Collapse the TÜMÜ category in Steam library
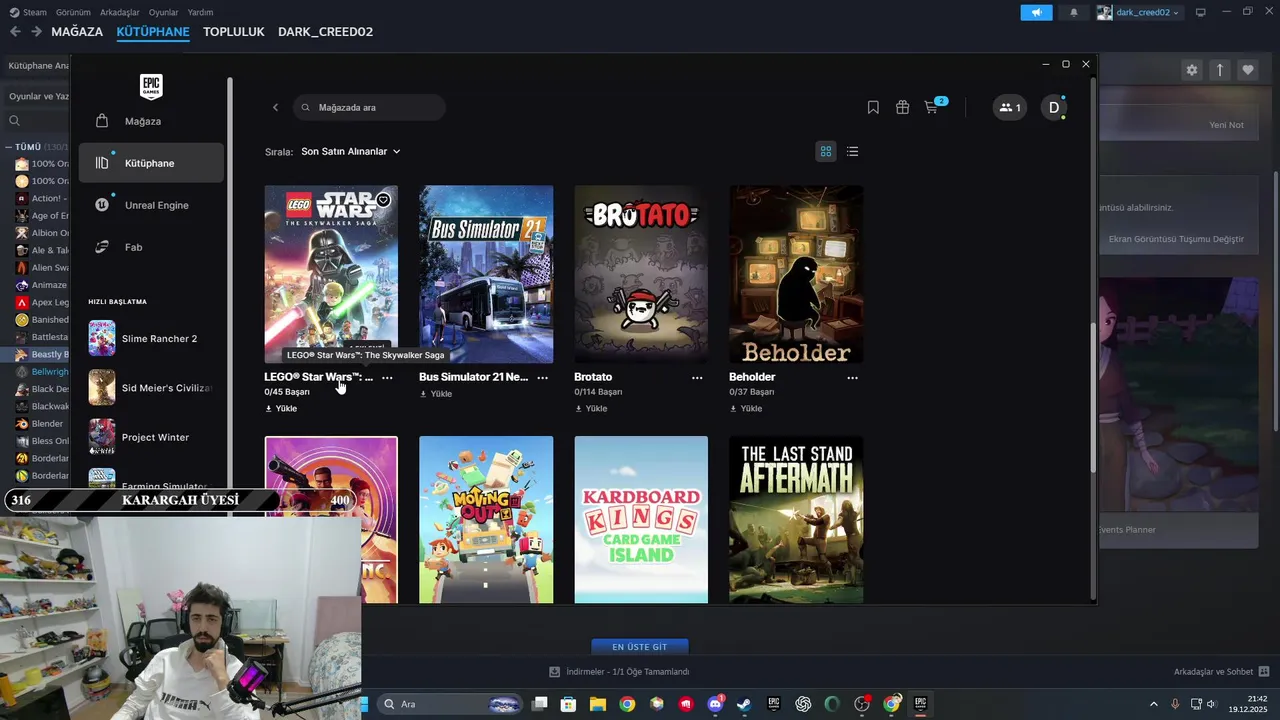Viewport: 1280px width, 720px height. (x=8, y=147)
